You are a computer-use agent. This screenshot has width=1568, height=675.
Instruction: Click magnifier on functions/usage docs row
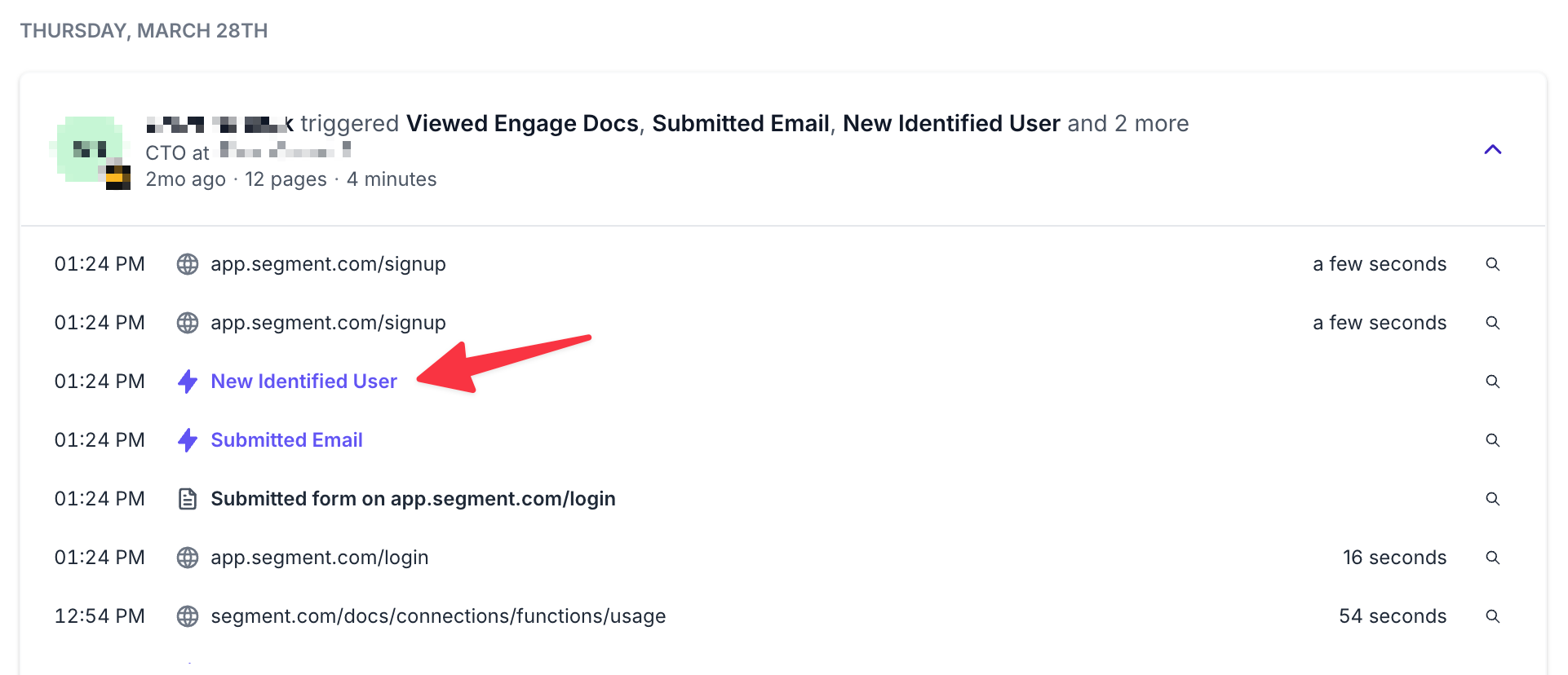(x=1492, y=616)
